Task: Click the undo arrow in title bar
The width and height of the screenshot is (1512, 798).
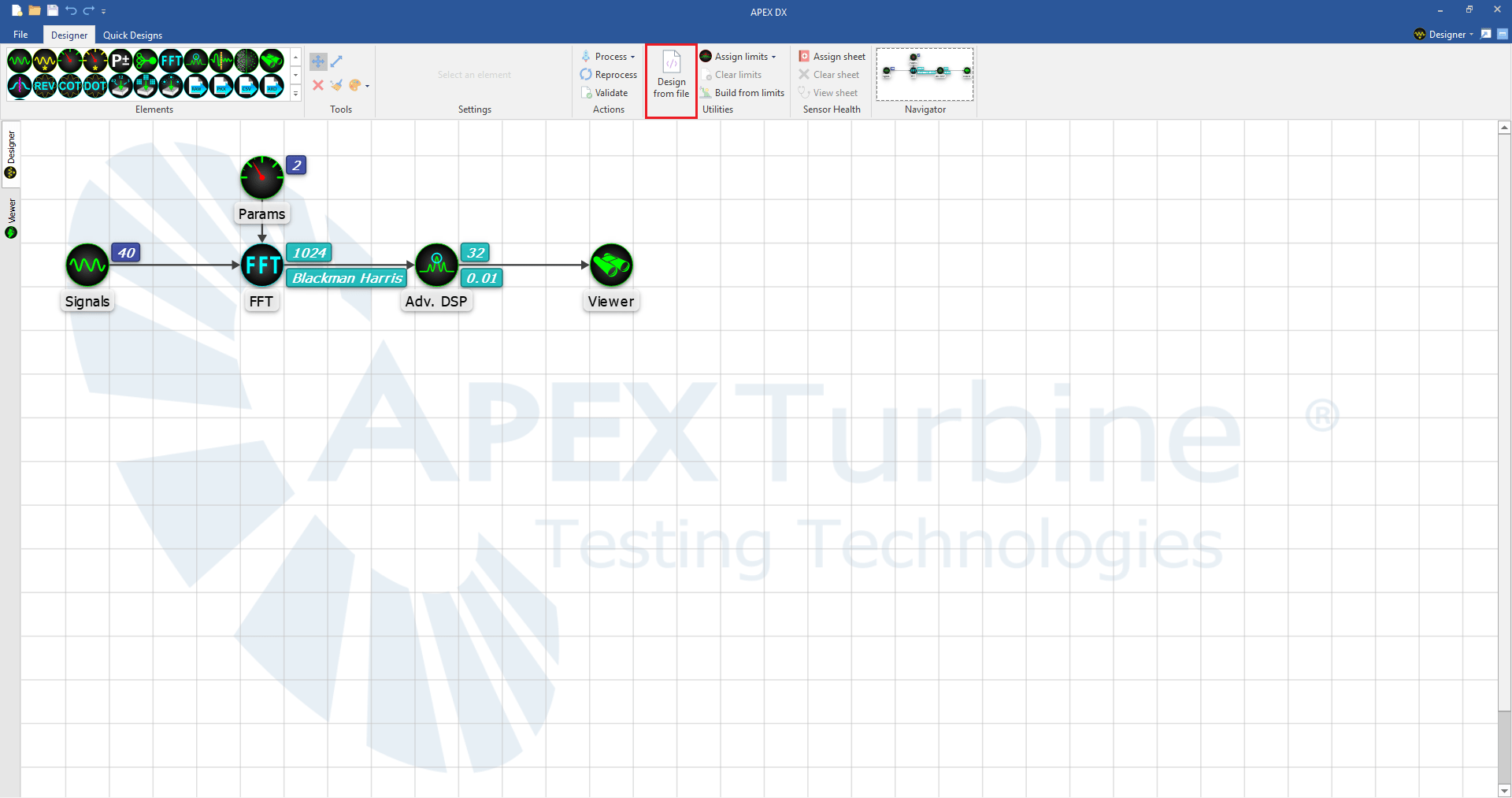Action: pos(71,10)
